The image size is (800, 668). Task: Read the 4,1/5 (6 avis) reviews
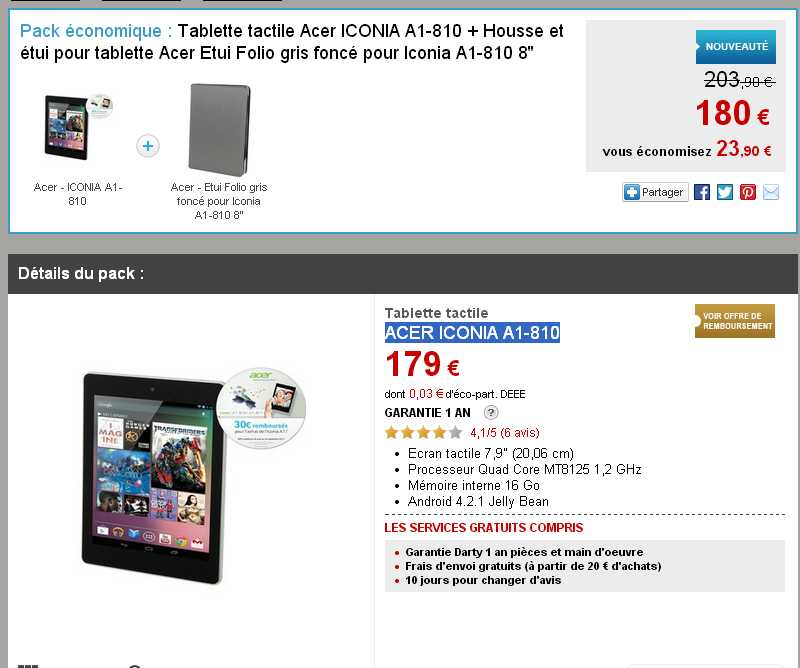505,433
